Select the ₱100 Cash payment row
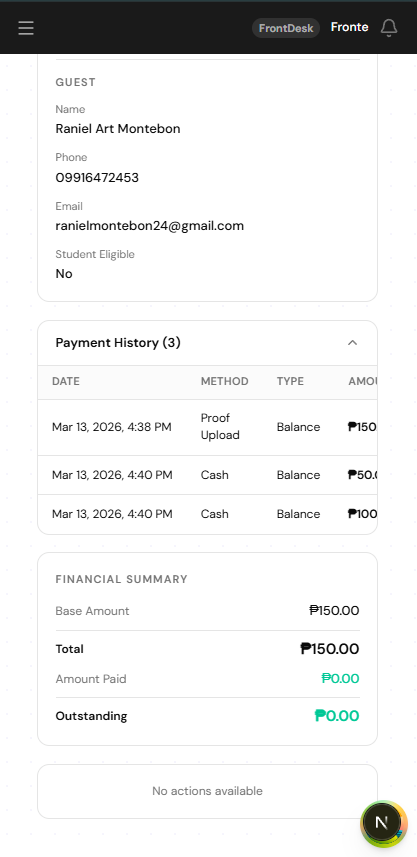This screenshot has width=417, height=857. [207, 514]
